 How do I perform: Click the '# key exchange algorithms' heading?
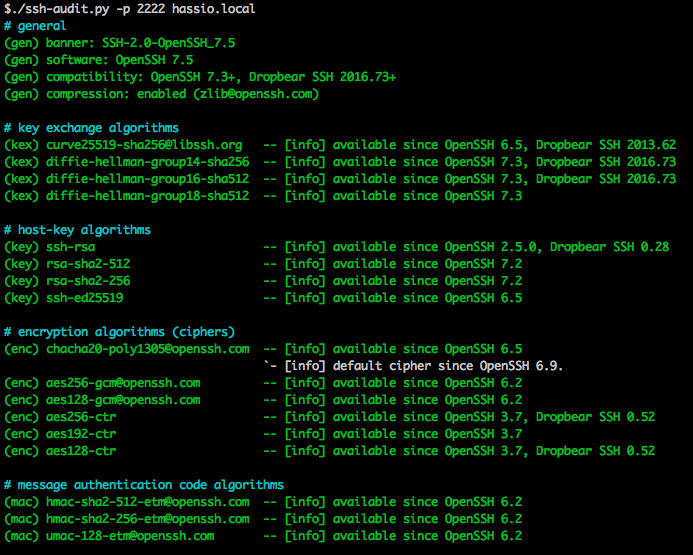coord(91,128)
